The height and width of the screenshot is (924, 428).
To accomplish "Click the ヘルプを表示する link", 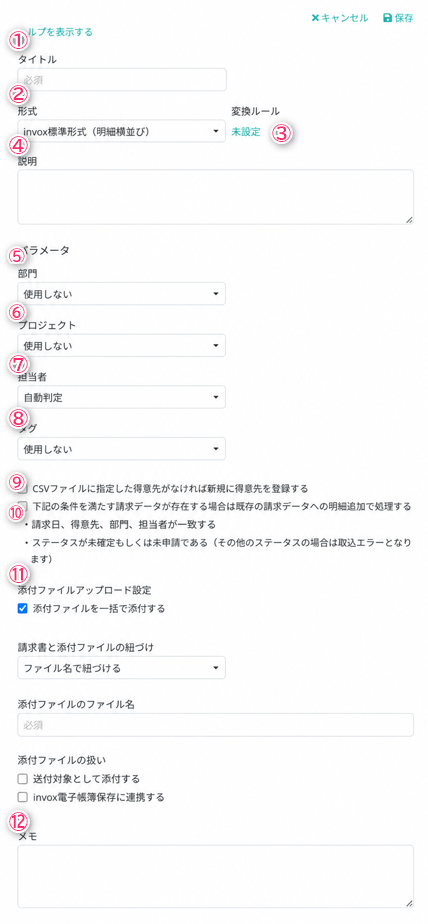I will pyautogui.click(x=55, y=32).
